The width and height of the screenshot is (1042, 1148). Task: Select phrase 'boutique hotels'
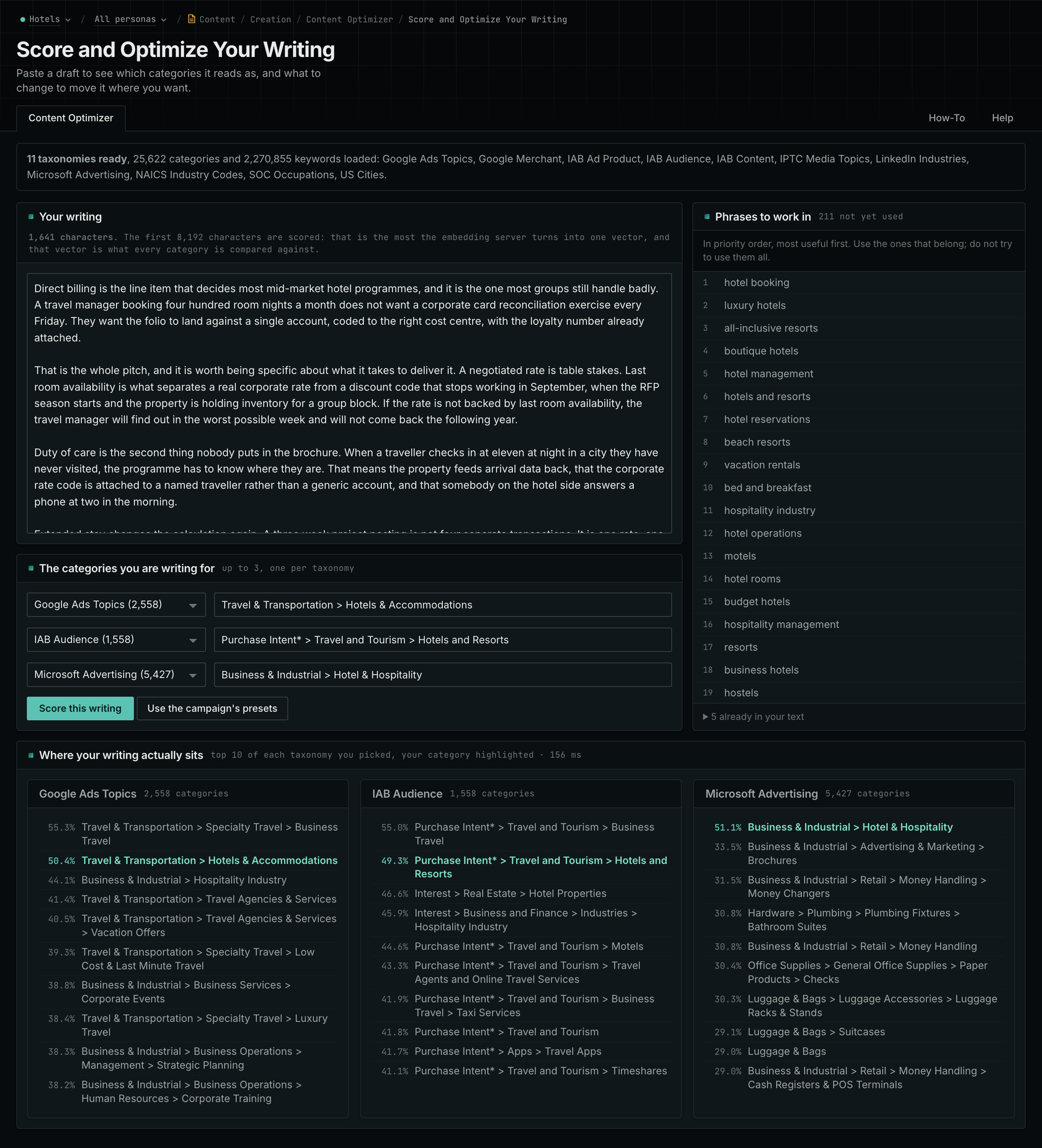point(858,351)
